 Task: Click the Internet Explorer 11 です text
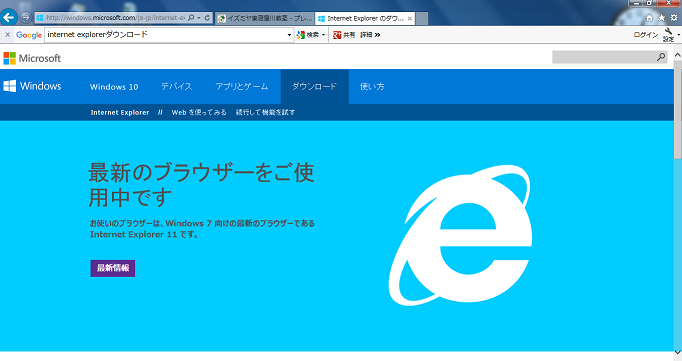[144, 234]
